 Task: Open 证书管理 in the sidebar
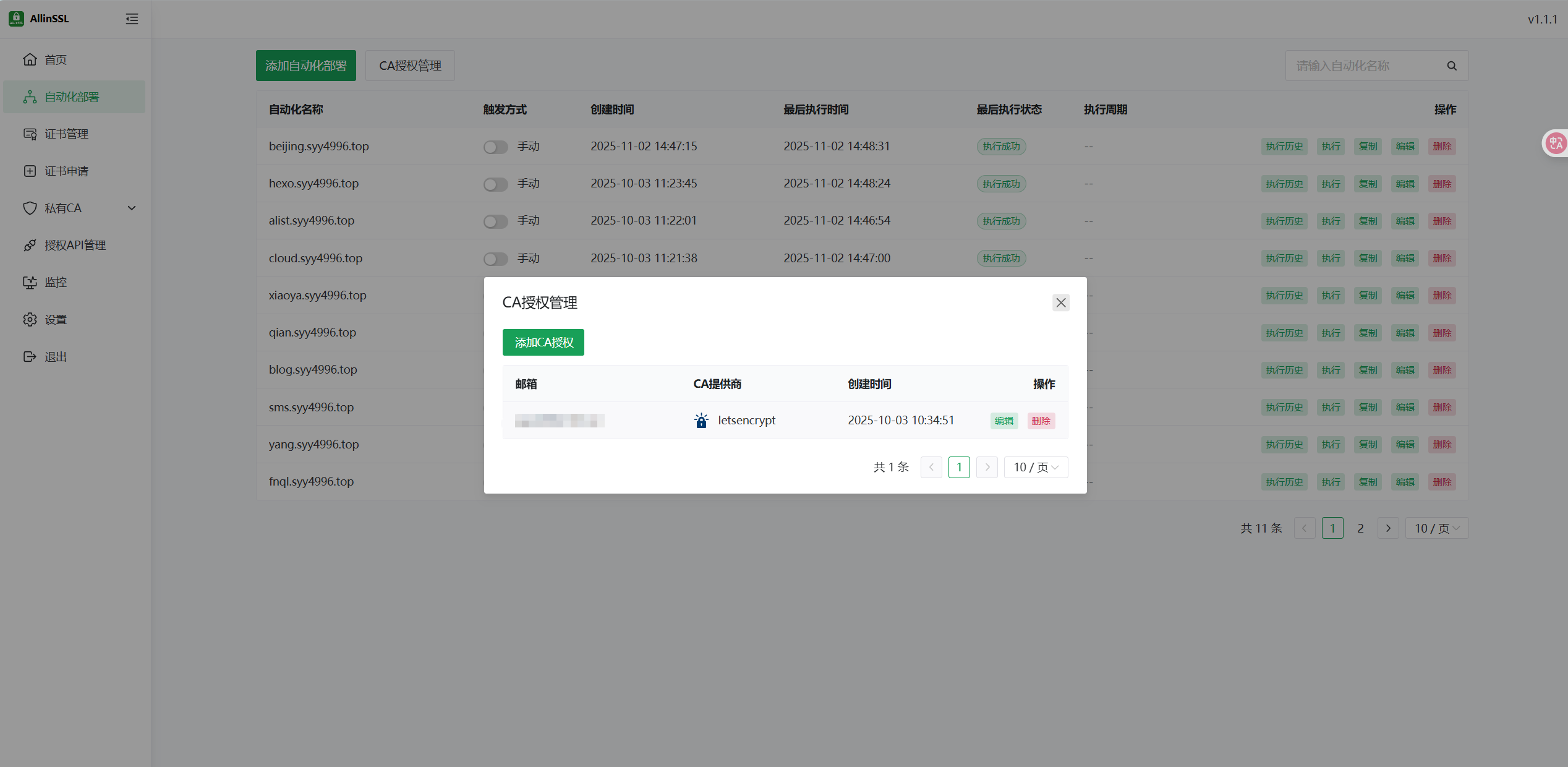click(66, 134)
